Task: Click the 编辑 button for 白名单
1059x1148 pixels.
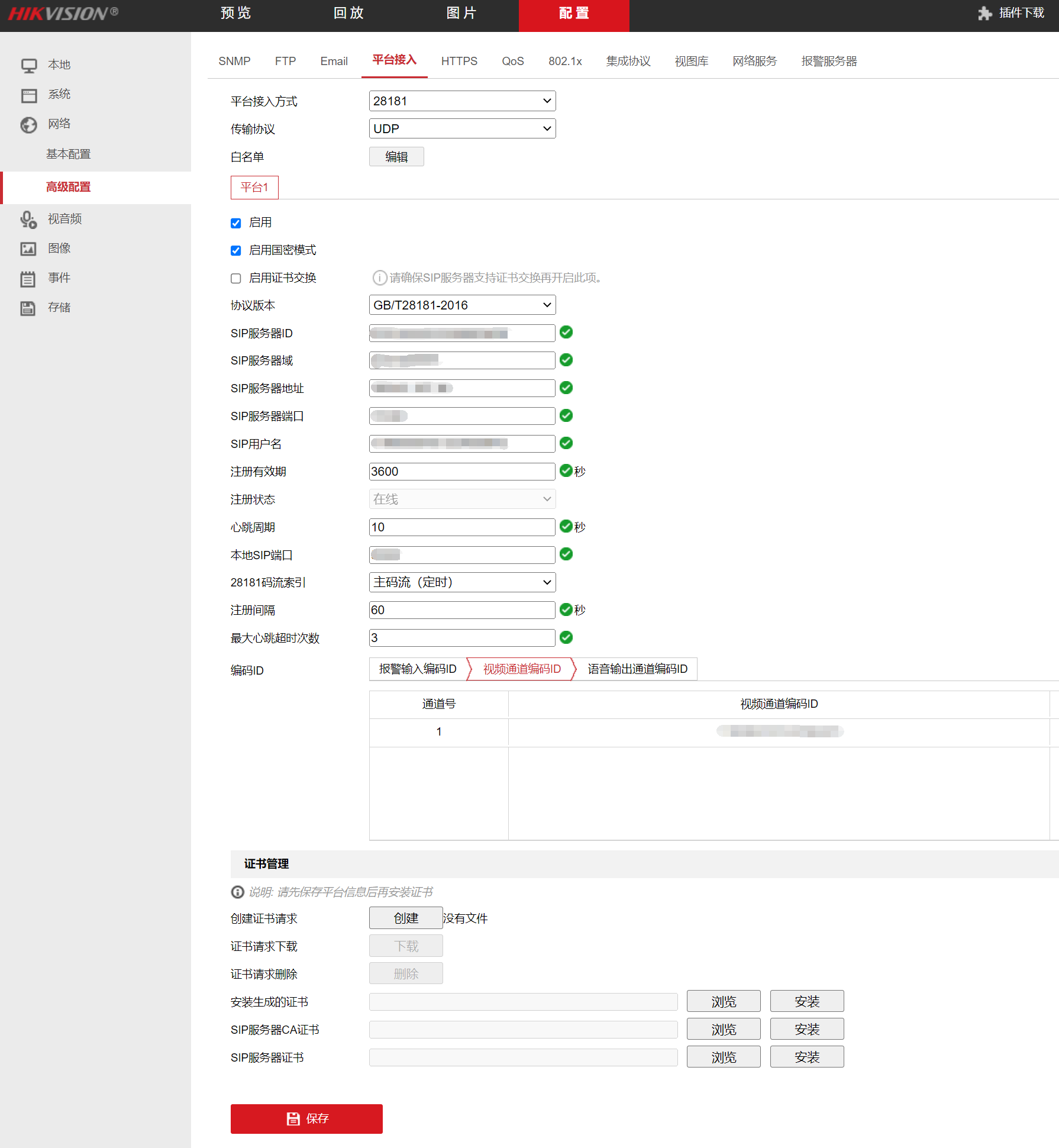Action: [396, 157]
